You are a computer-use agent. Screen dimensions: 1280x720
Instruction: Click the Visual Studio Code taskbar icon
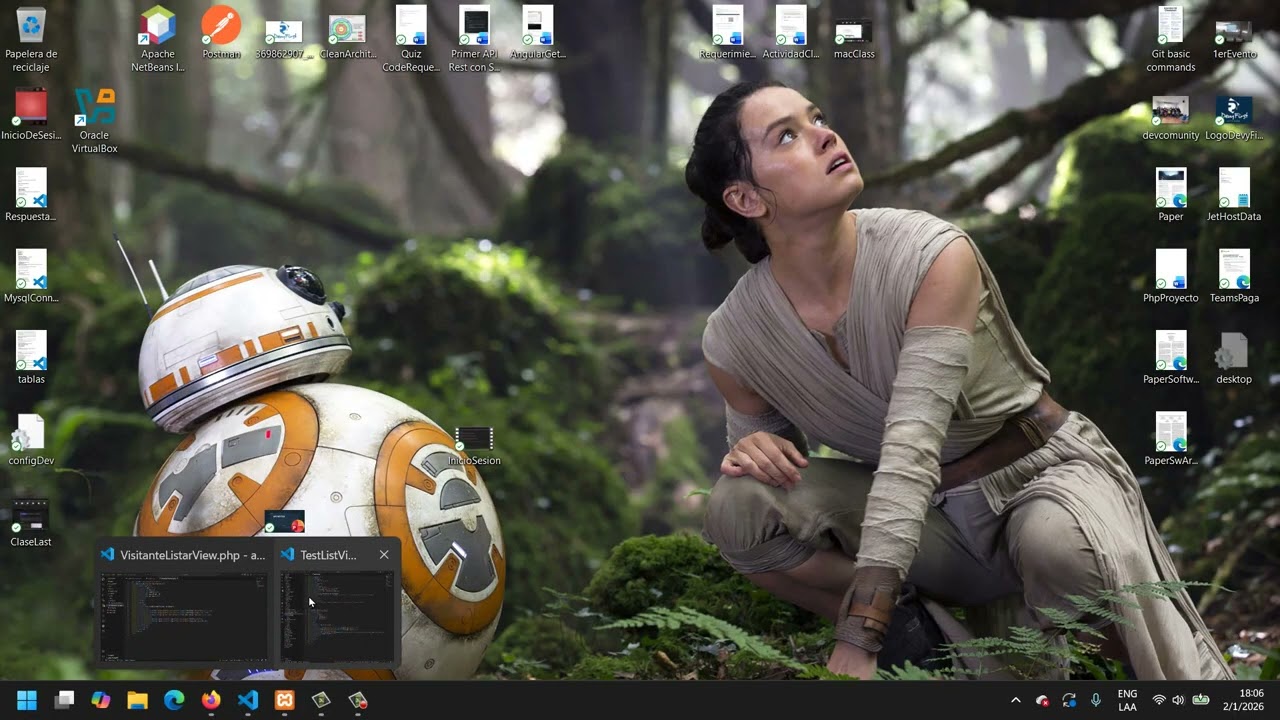(x=248, y=700)
